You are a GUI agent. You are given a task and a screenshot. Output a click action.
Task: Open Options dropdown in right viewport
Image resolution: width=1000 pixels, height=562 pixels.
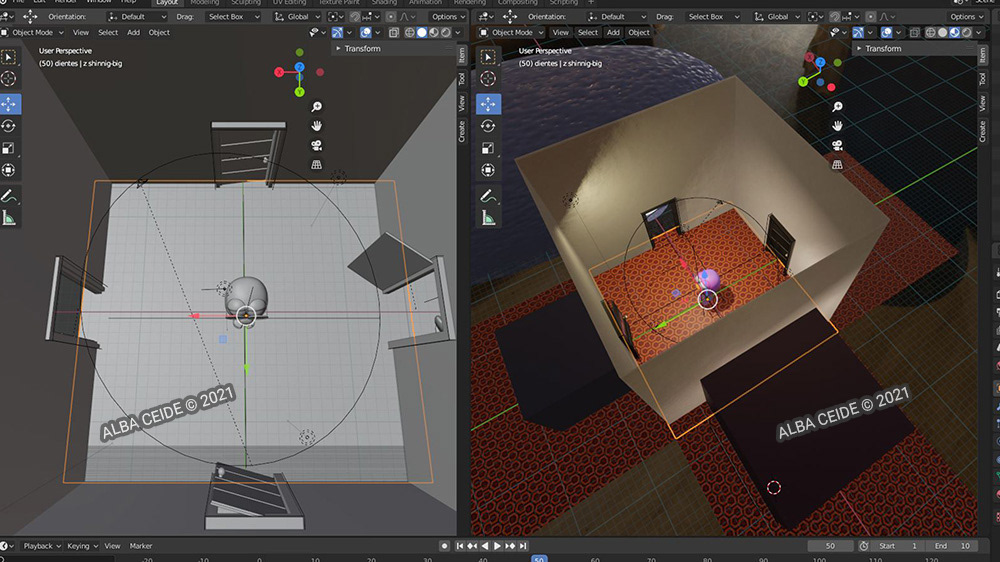click(966, 17)
